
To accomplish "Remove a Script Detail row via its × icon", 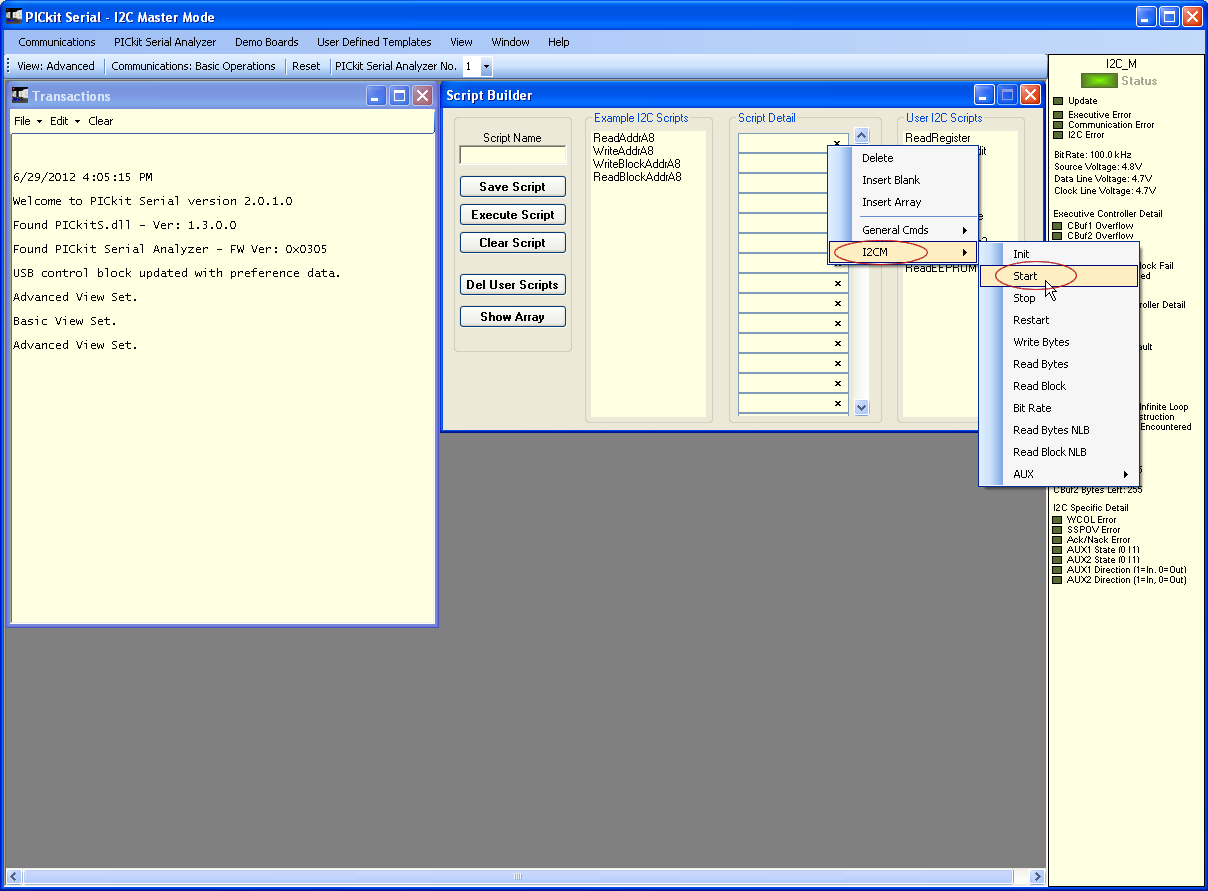I will coord(836,283).
